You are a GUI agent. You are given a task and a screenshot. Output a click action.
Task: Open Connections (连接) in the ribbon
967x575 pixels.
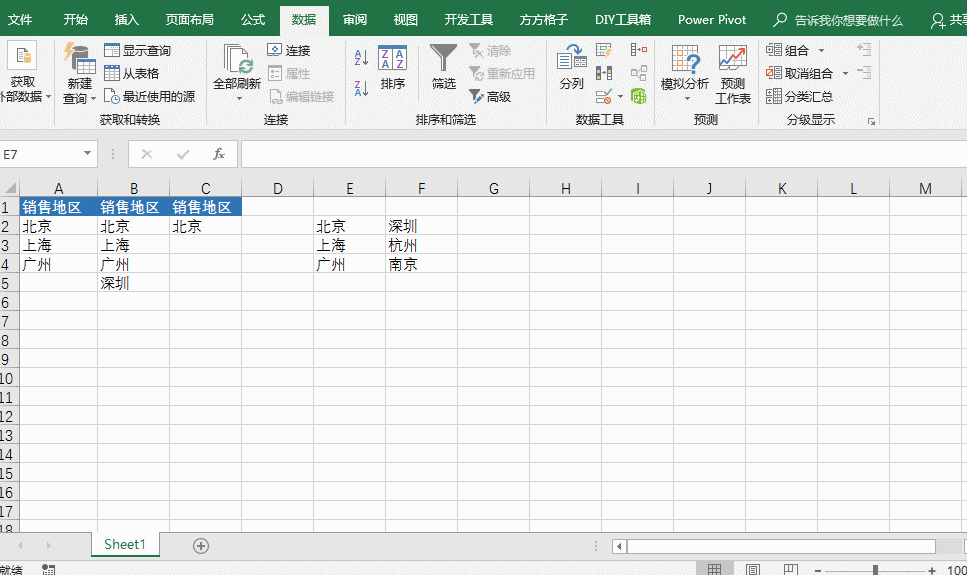[289, 51]
